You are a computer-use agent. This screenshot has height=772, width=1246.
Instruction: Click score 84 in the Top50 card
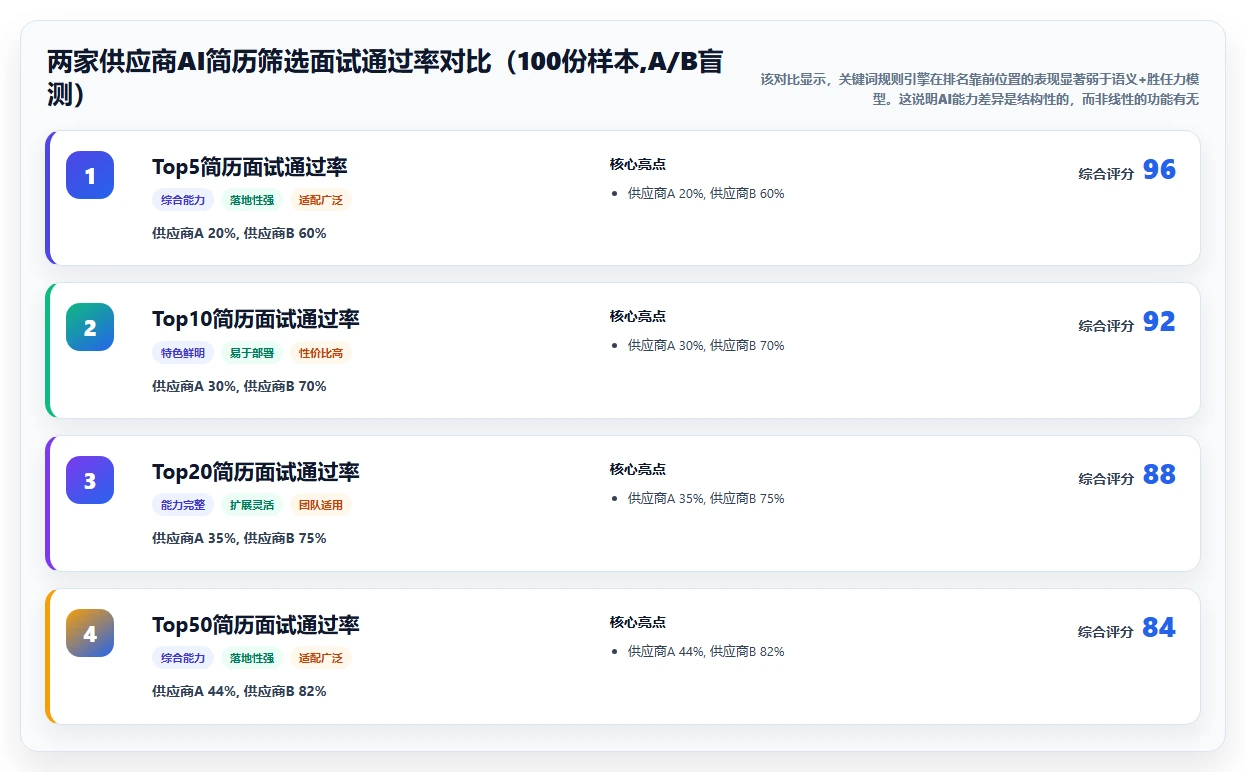pos(1159,628)
